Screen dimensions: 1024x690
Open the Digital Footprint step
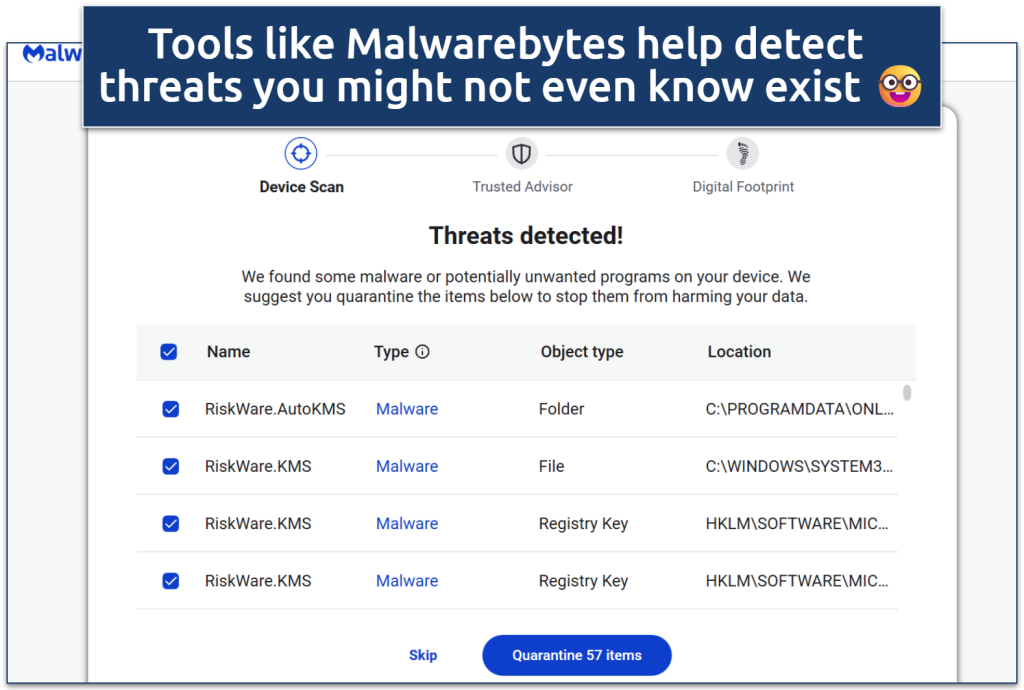(x=743, y=187)
